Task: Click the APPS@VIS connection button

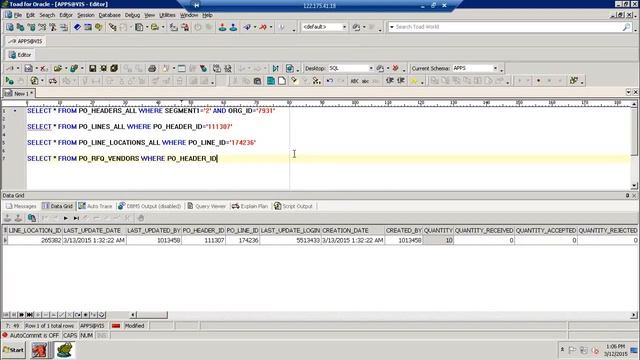Action: tap(26, 41)
